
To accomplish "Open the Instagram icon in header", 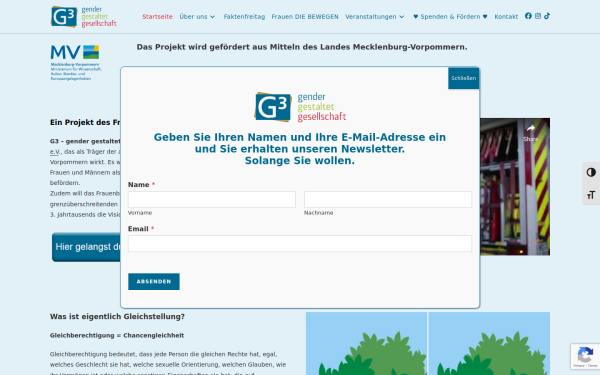I will pos(538,16).
